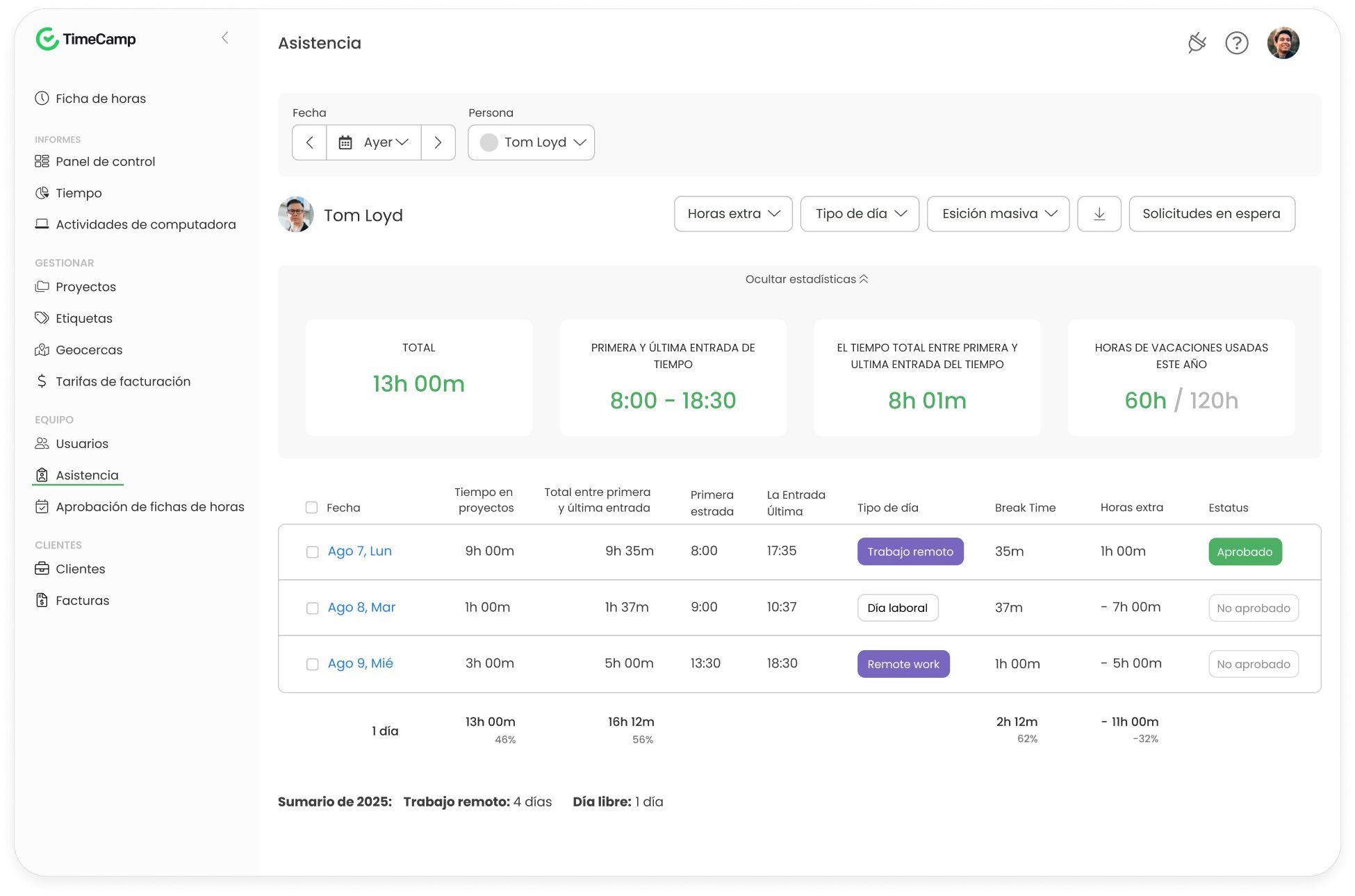Viewport: 1355px width, 896px height.
Task: Open the export download icon
Action: pyautogui.click(x=1099, y=213)
